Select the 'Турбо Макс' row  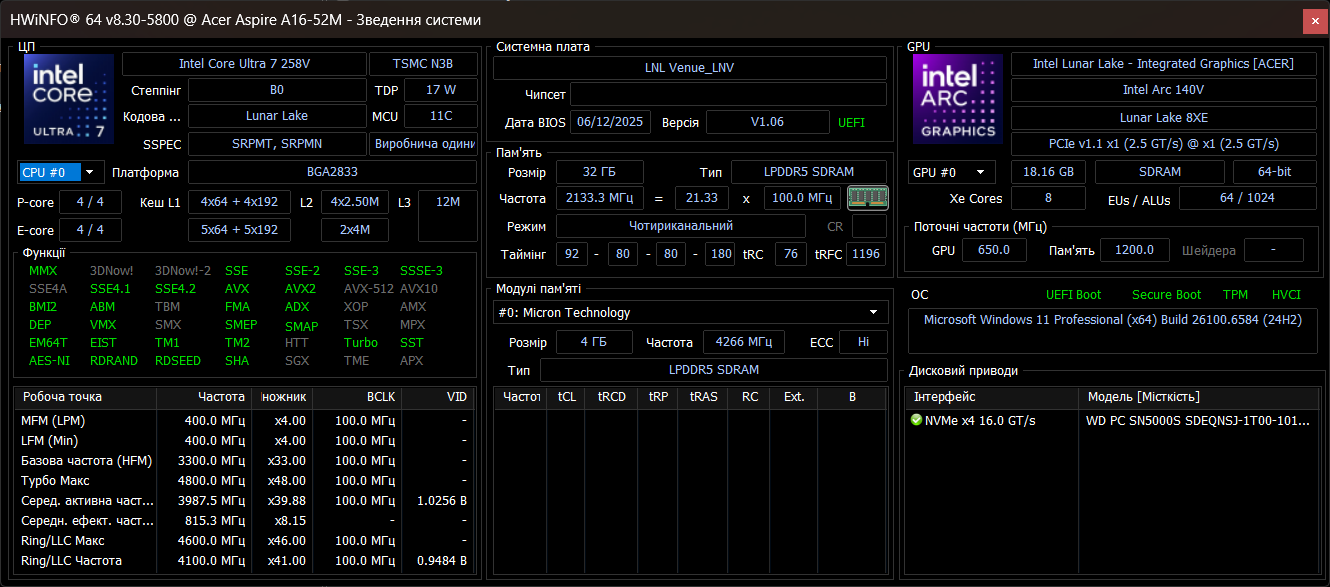(244, 480)
